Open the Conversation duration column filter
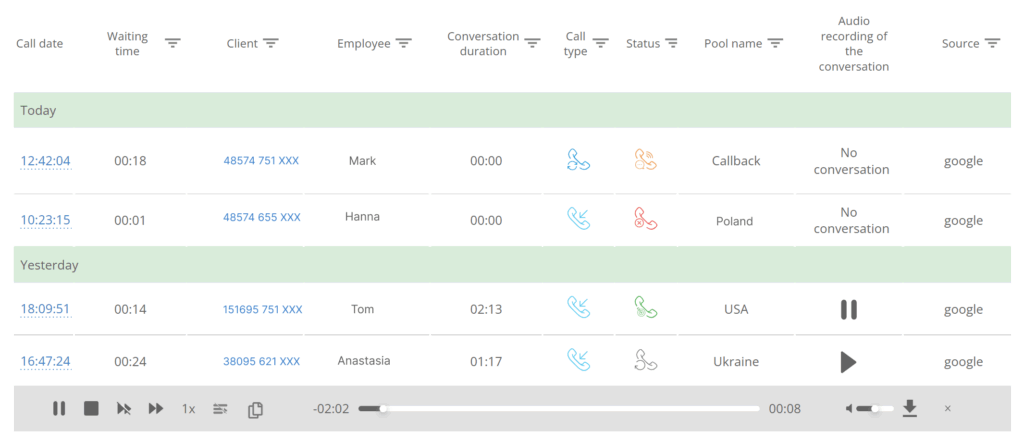Viewport: 1024px width, 442px height. [533, 43]
